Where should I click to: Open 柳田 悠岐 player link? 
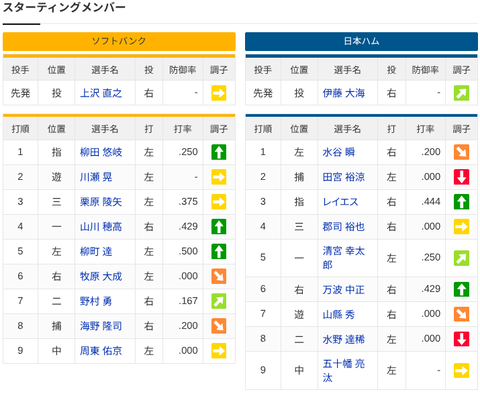tap(101, 152)
